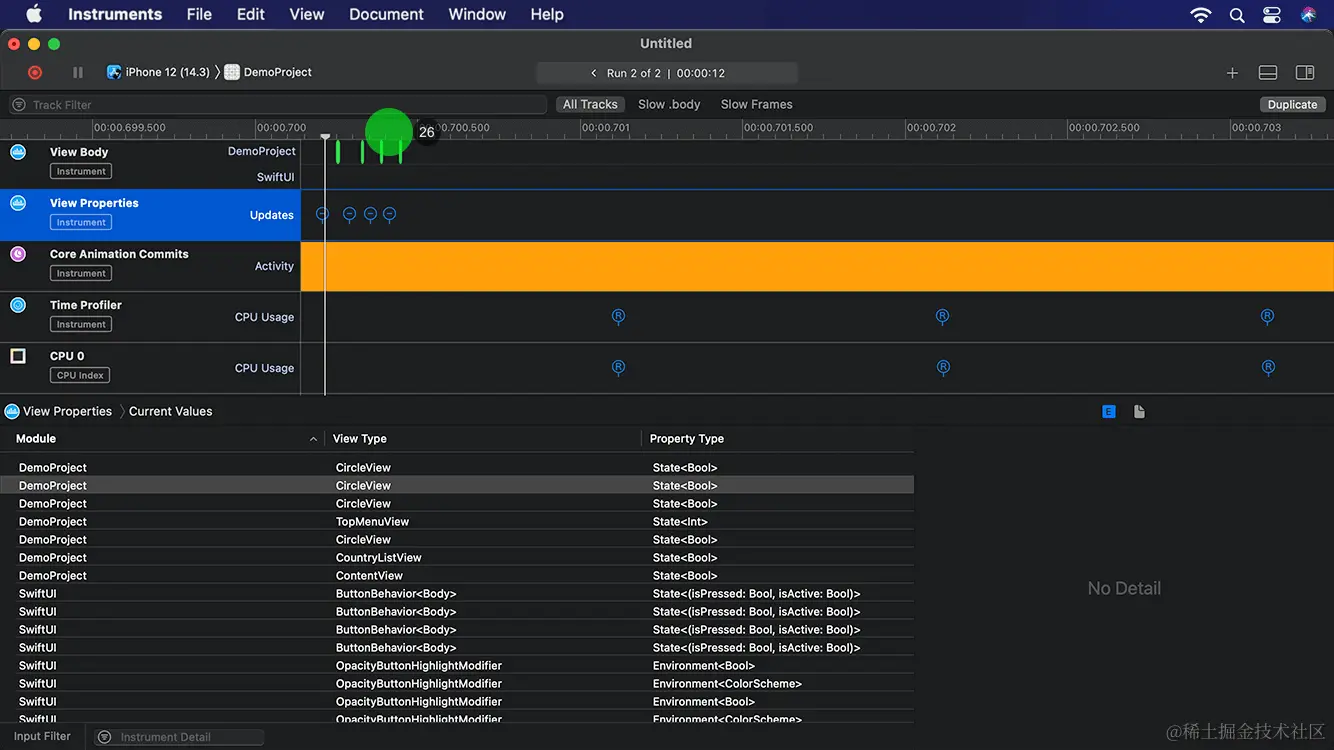
Task: Toggle the detail pane visibility icon
Action: tap(1268, 73)
